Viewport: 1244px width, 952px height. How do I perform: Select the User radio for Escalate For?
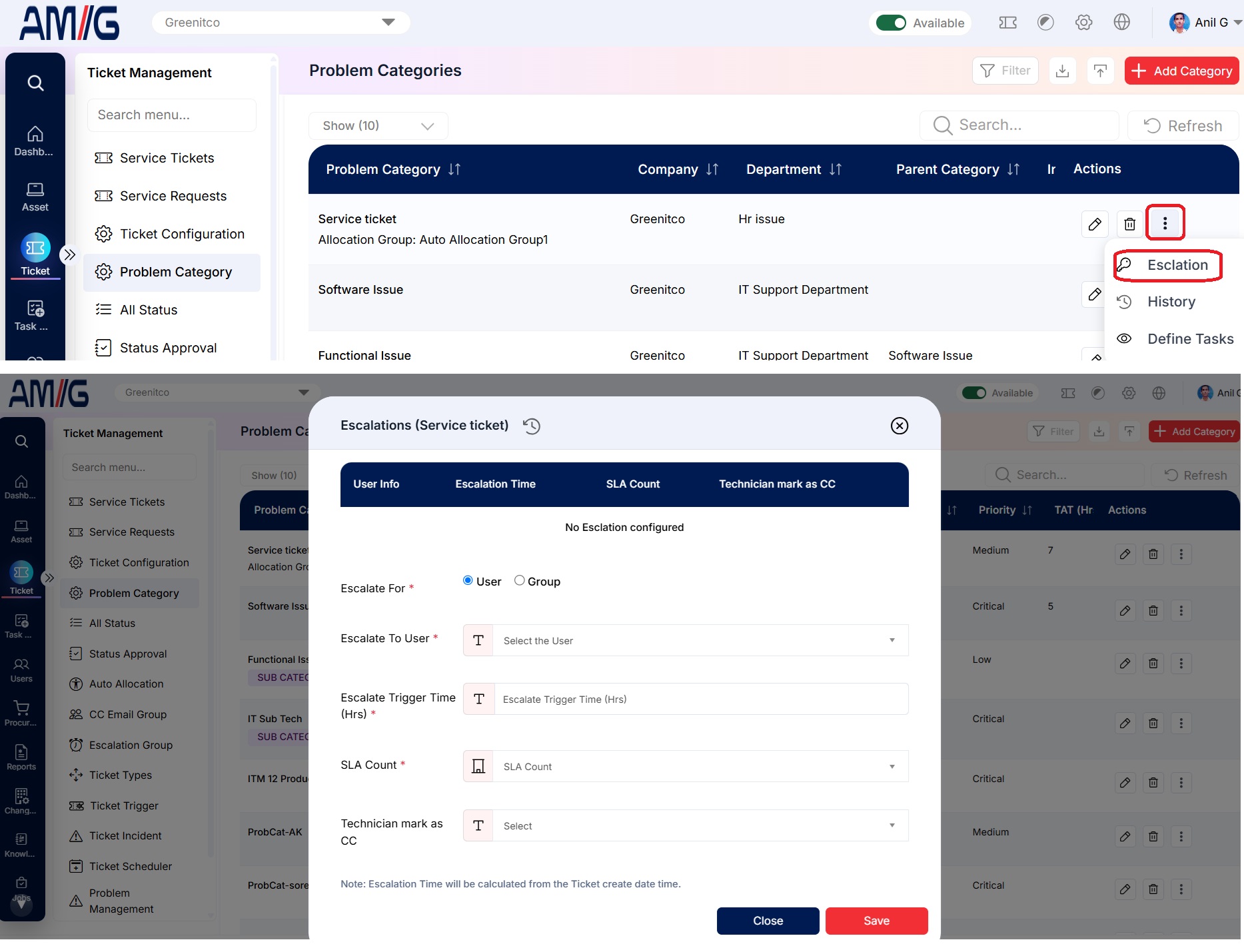coord(468,580)
